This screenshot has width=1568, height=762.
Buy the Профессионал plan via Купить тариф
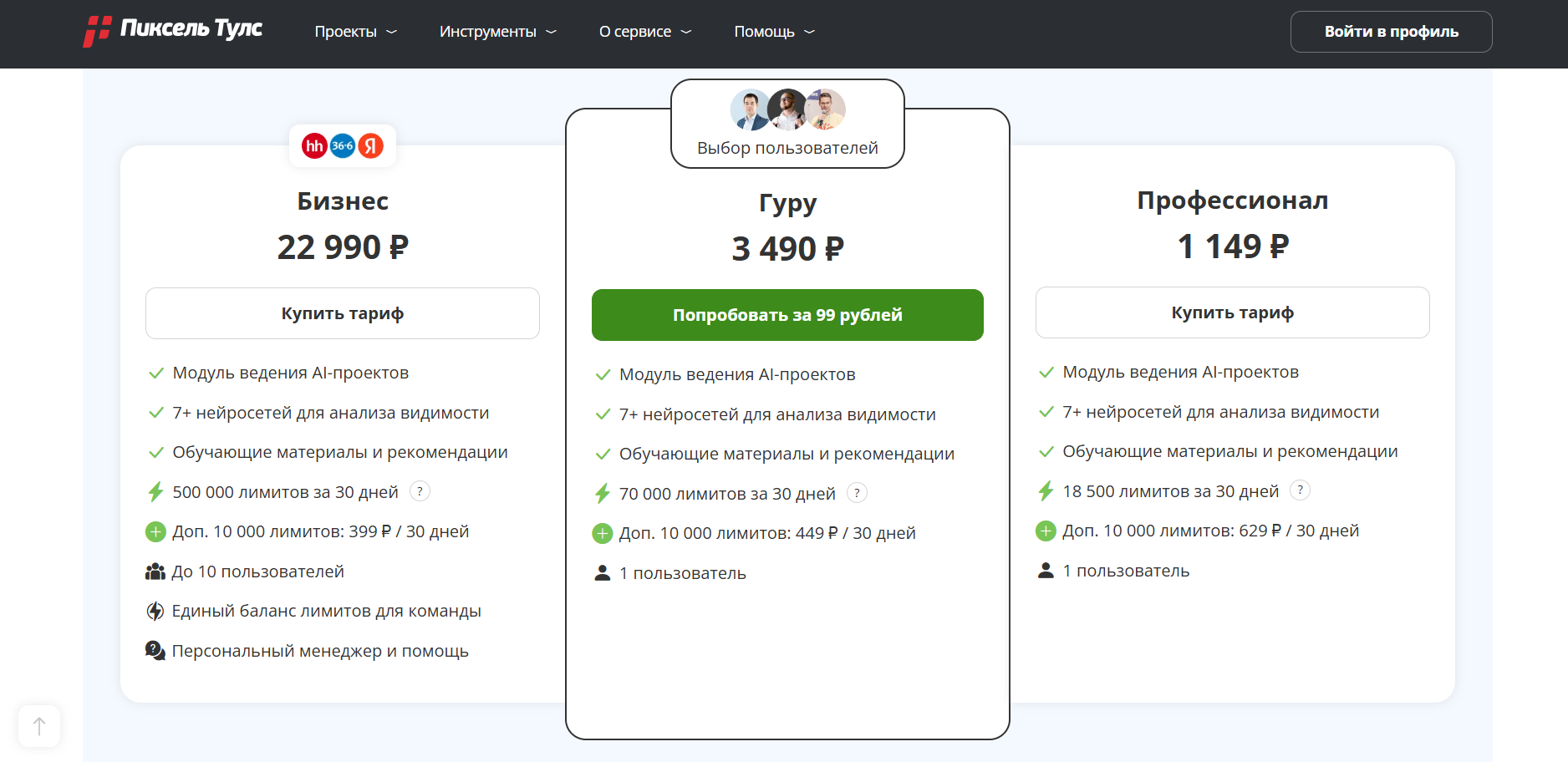click(x=1232, y=312)
